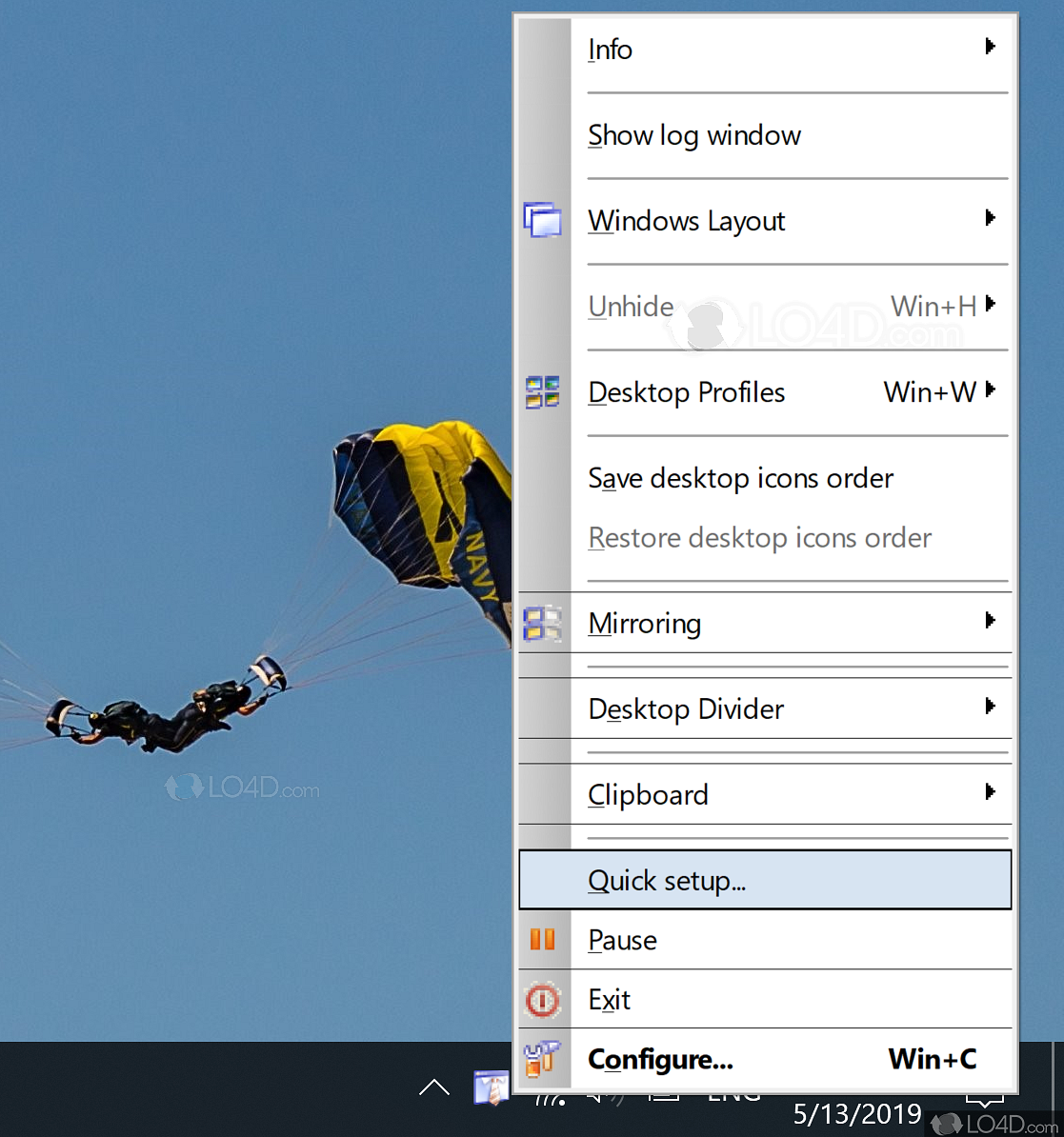
Task: Pause the application via the menu
Action: 623,940
